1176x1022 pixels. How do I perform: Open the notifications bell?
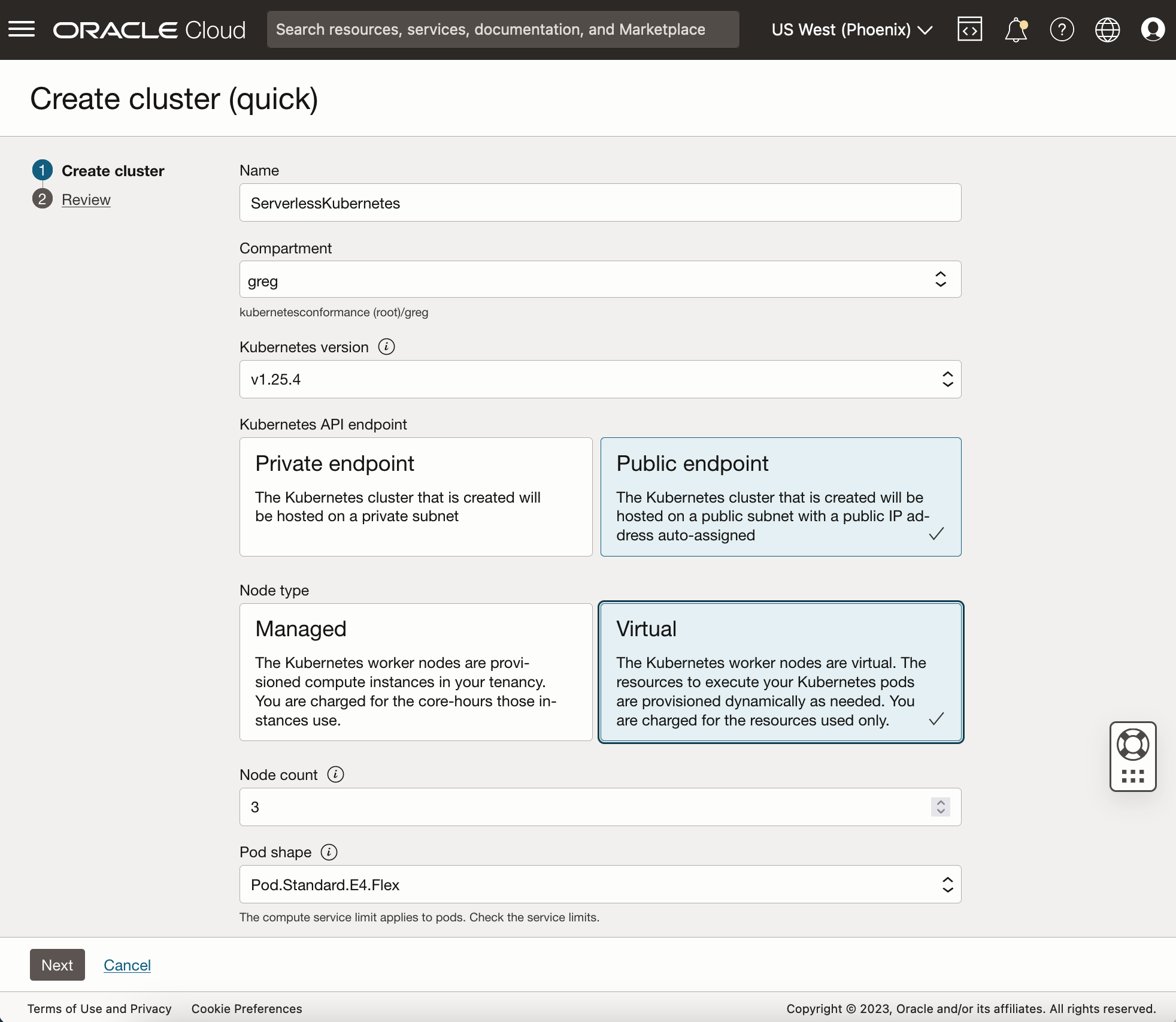point(1016,29)
